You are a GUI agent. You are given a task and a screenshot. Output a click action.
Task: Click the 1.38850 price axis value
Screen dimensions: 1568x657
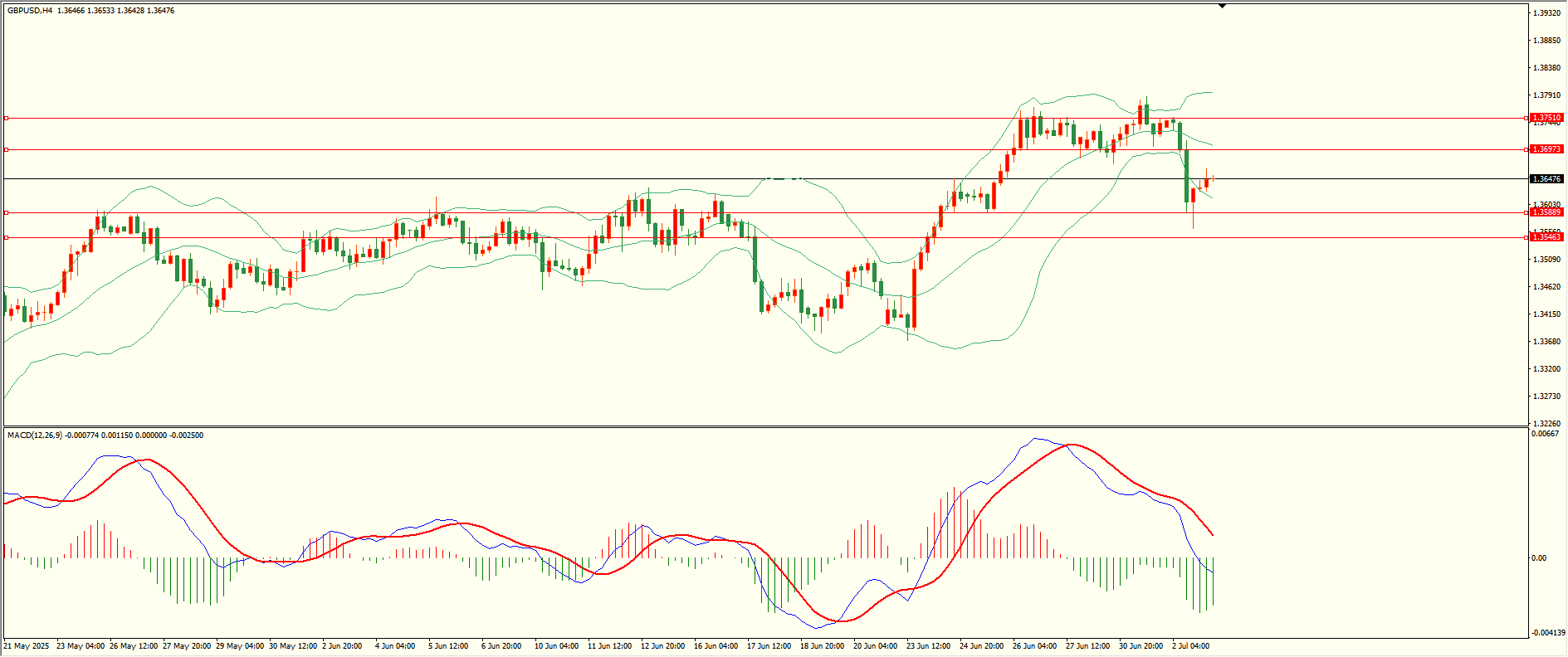click(x=1546, y=41)
